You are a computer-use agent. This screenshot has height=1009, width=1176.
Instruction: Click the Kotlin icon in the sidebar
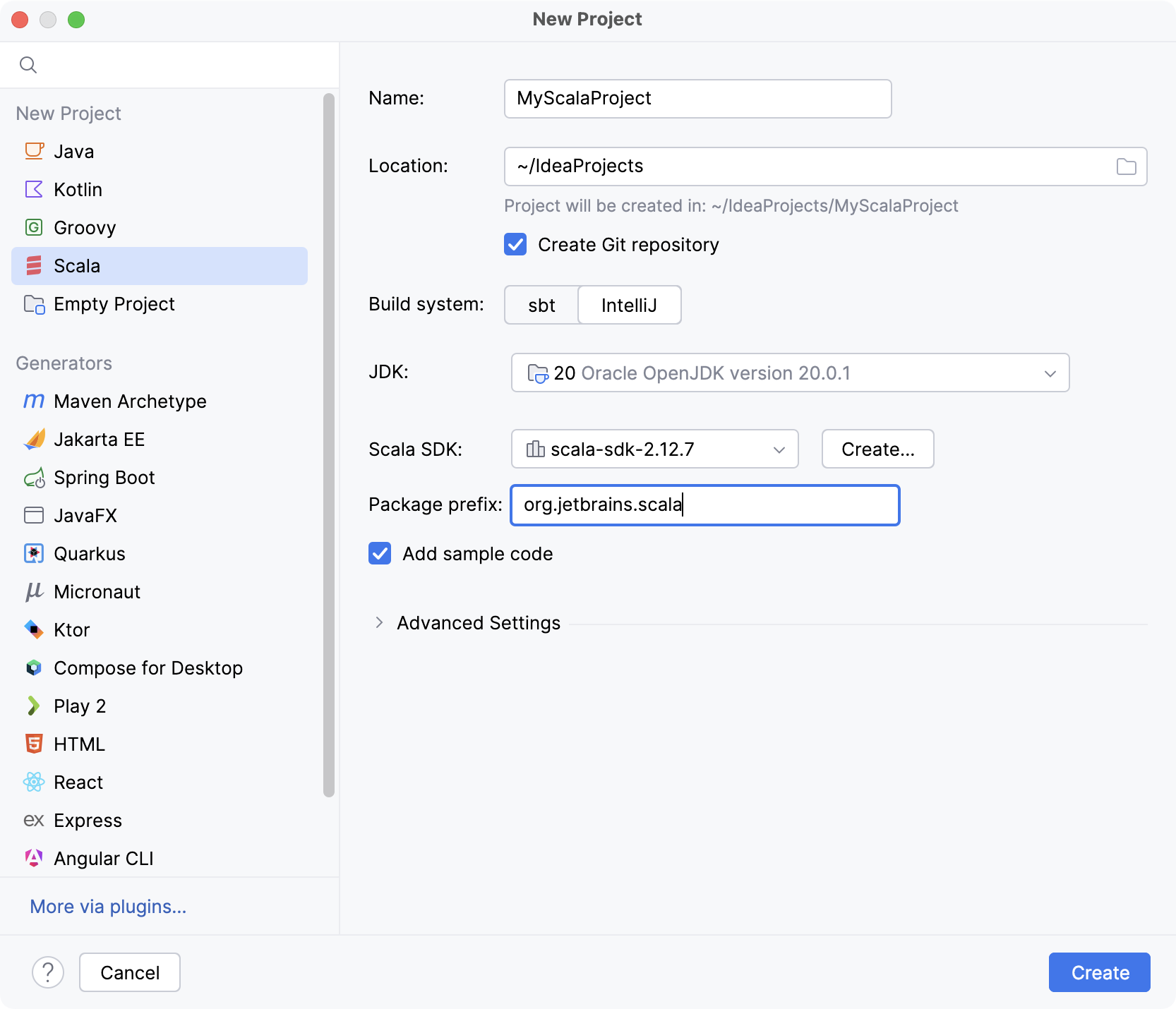34,189
